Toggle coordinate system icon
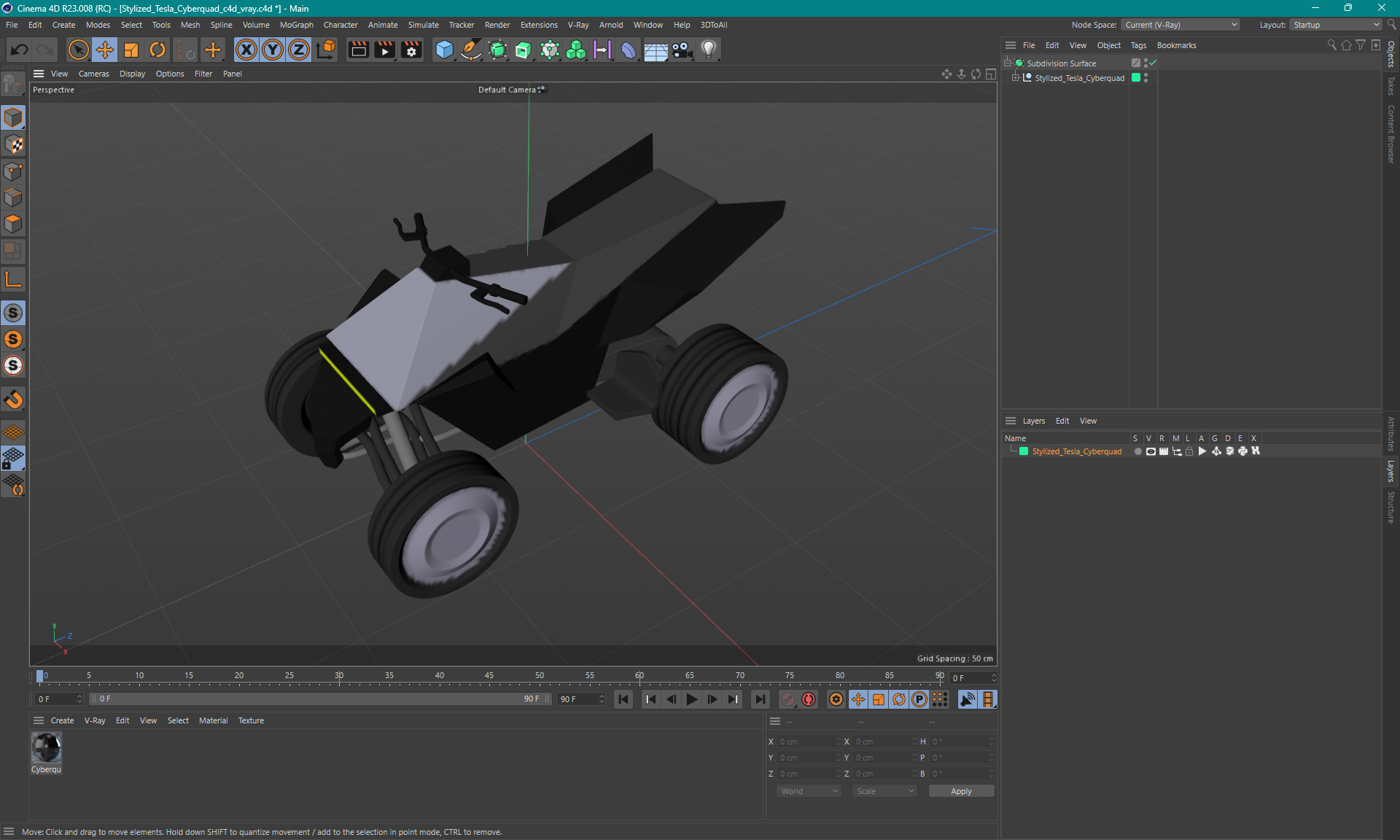Viewport: 1400px width, 840px height. tap(327, 50)
